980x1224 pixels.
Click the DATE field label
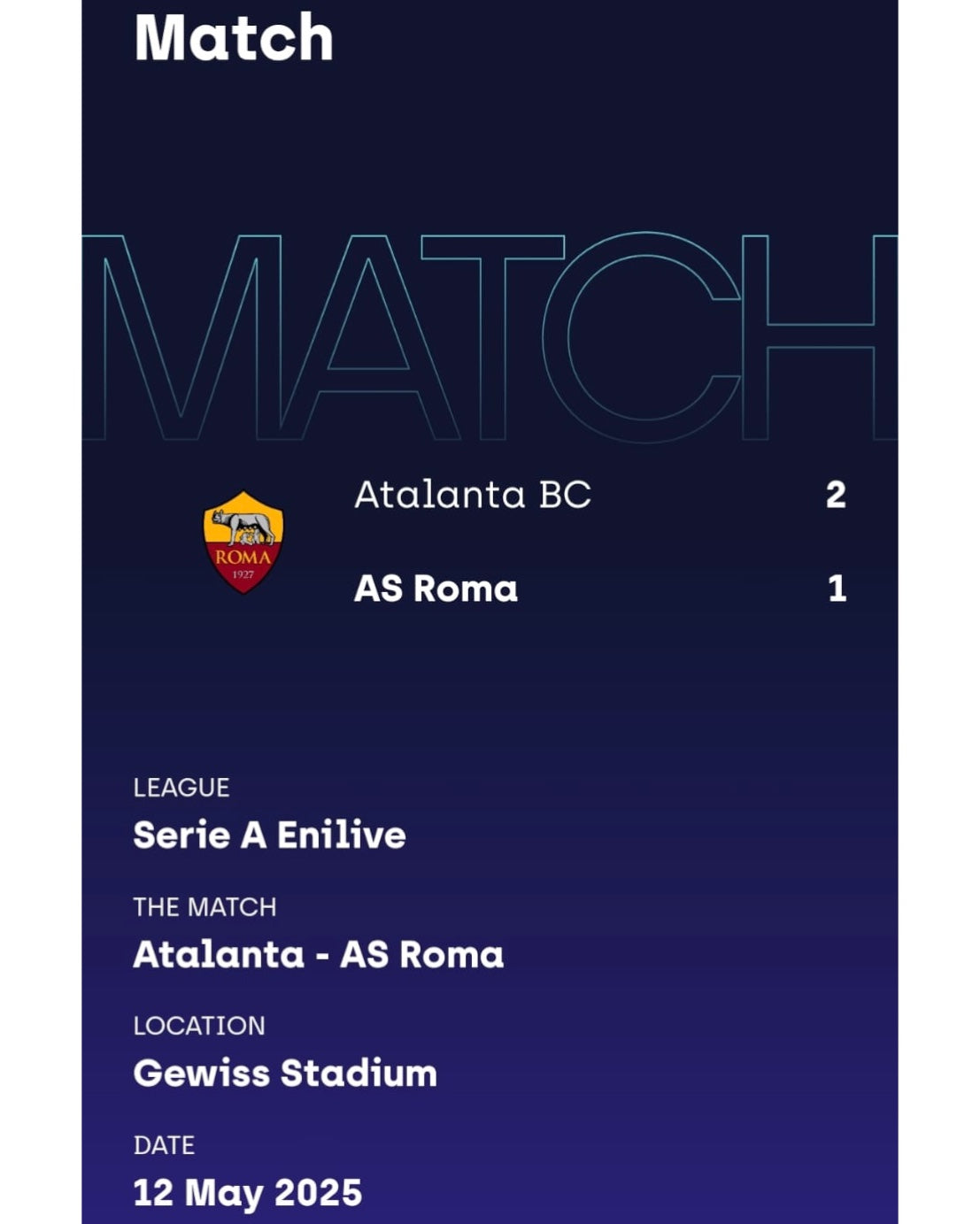(164, 1145)
